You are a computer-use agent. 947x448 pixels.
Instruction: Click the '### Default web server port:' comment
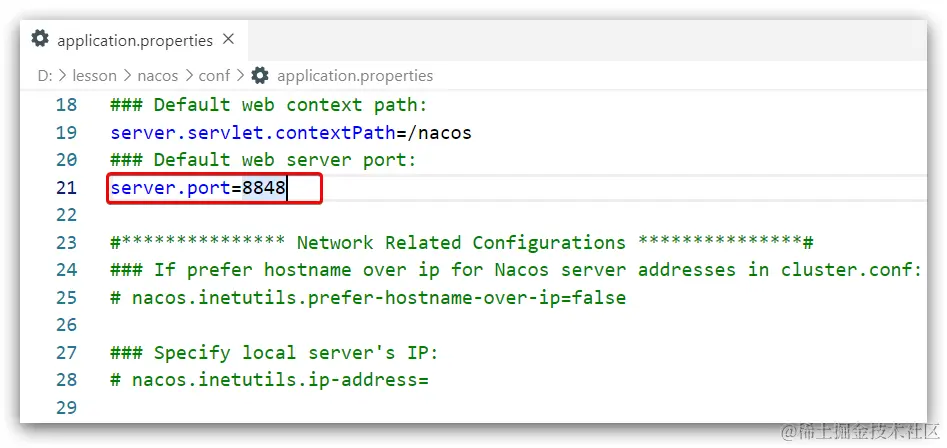pos(263,160)
